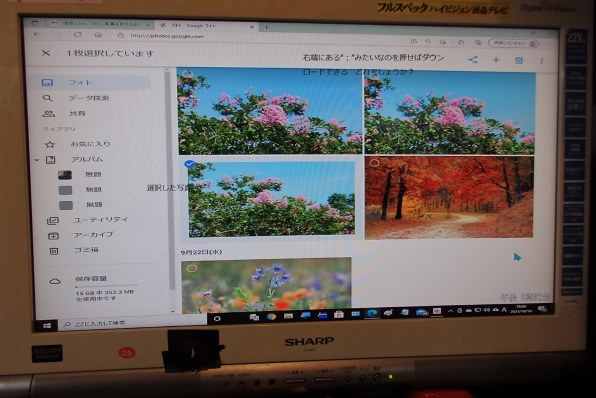This screenshot has height=398, width=596.
Task: Open the notification center icon
Action: 542,308
